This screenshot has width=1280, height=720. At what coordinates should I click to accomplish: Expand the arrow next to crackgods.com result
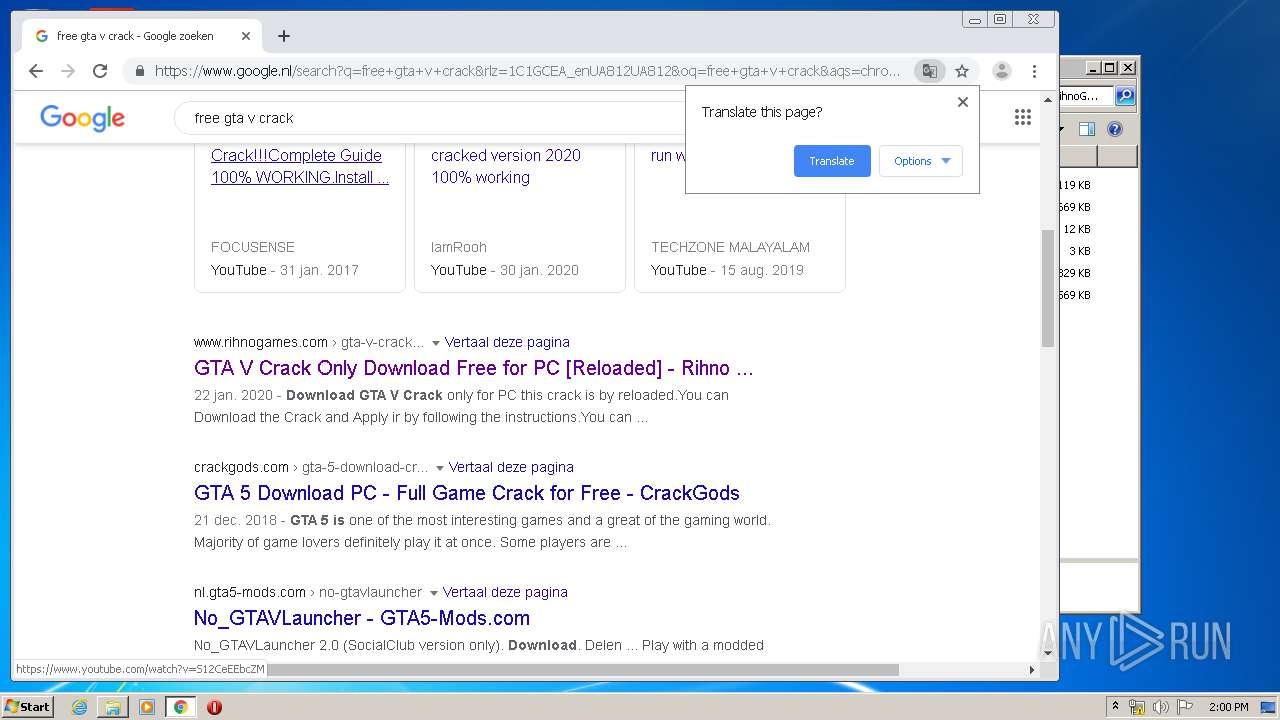(439, 468)
